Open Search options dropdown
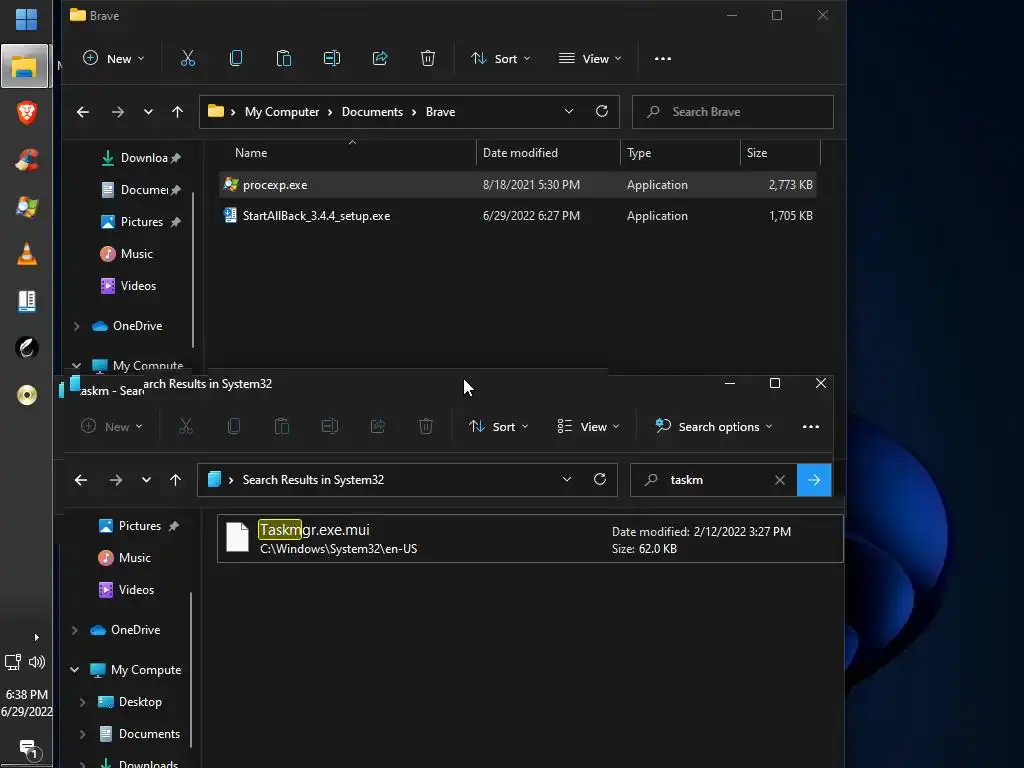 (x=714, y=426)
